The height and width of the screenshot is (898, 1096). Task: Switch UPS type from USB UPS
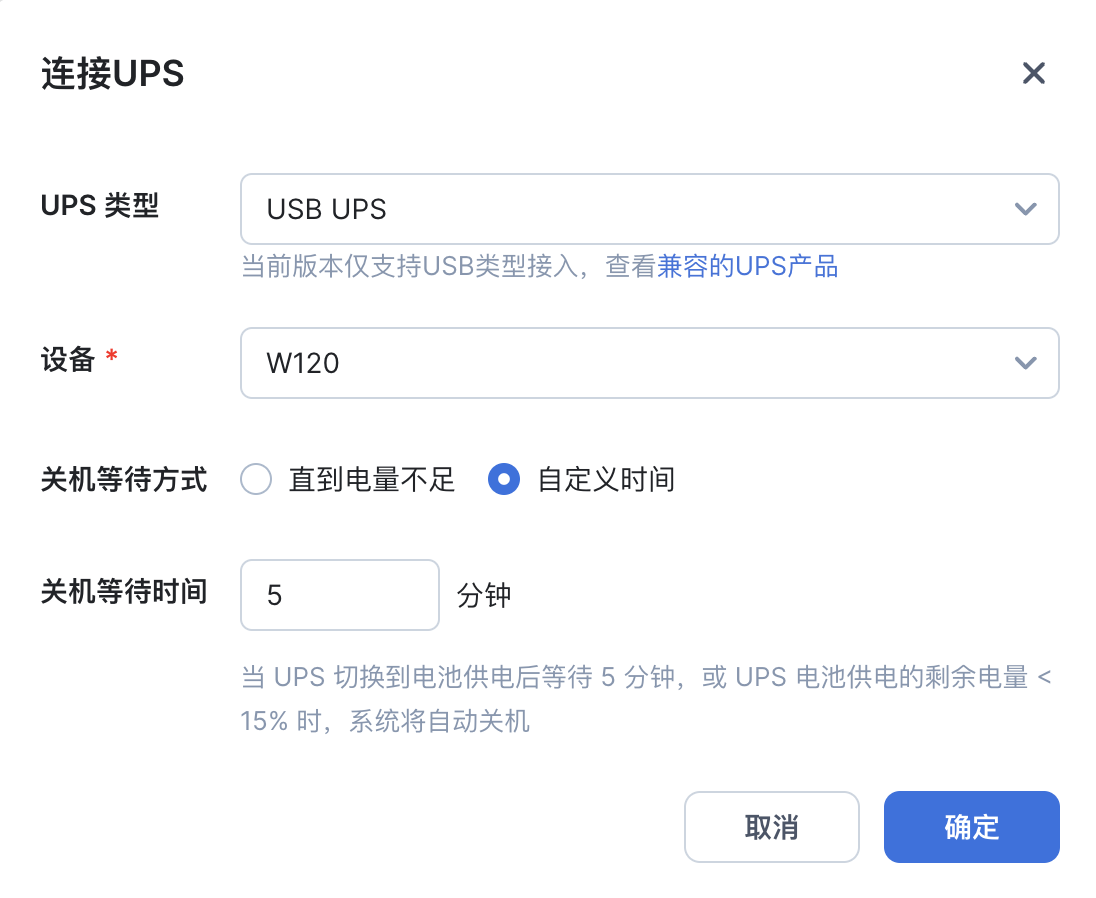[x=650, y=209]
